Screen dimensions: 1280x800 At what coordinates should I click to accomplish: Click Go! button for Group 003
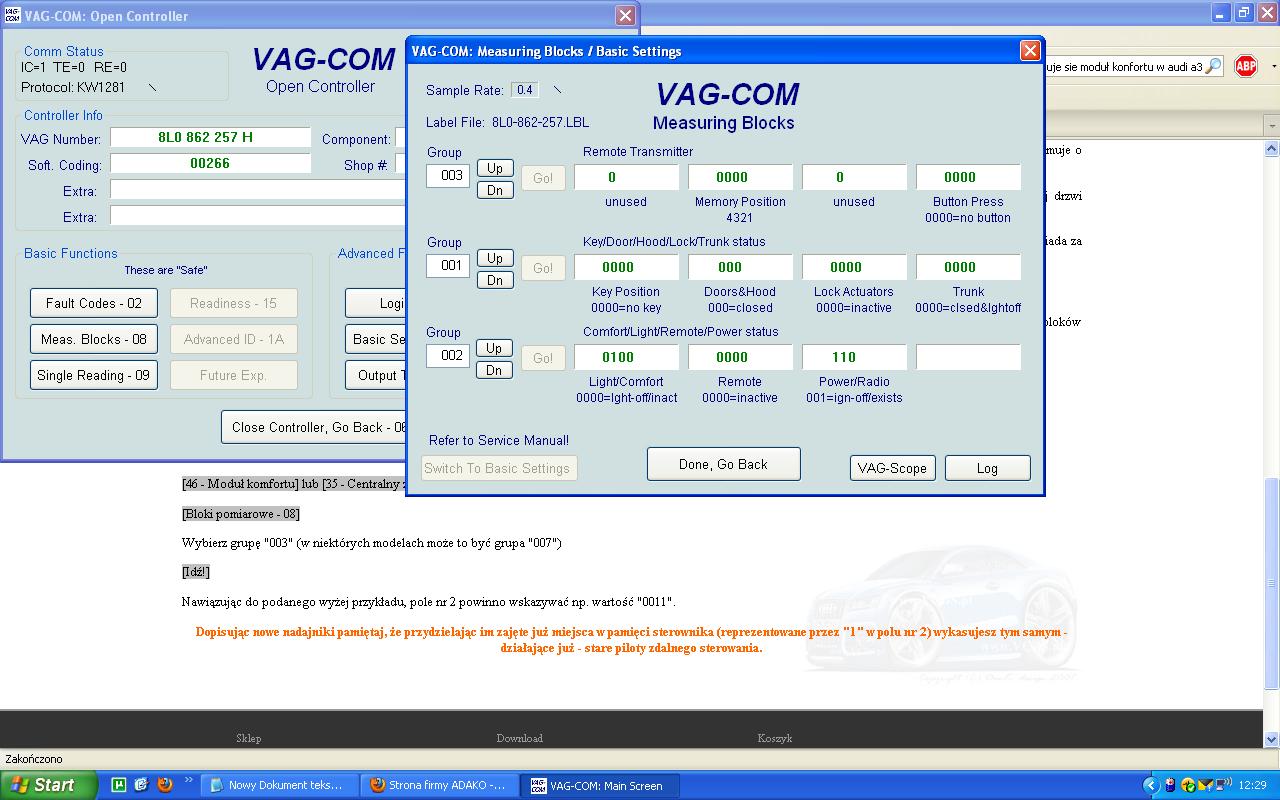[543, 178]
